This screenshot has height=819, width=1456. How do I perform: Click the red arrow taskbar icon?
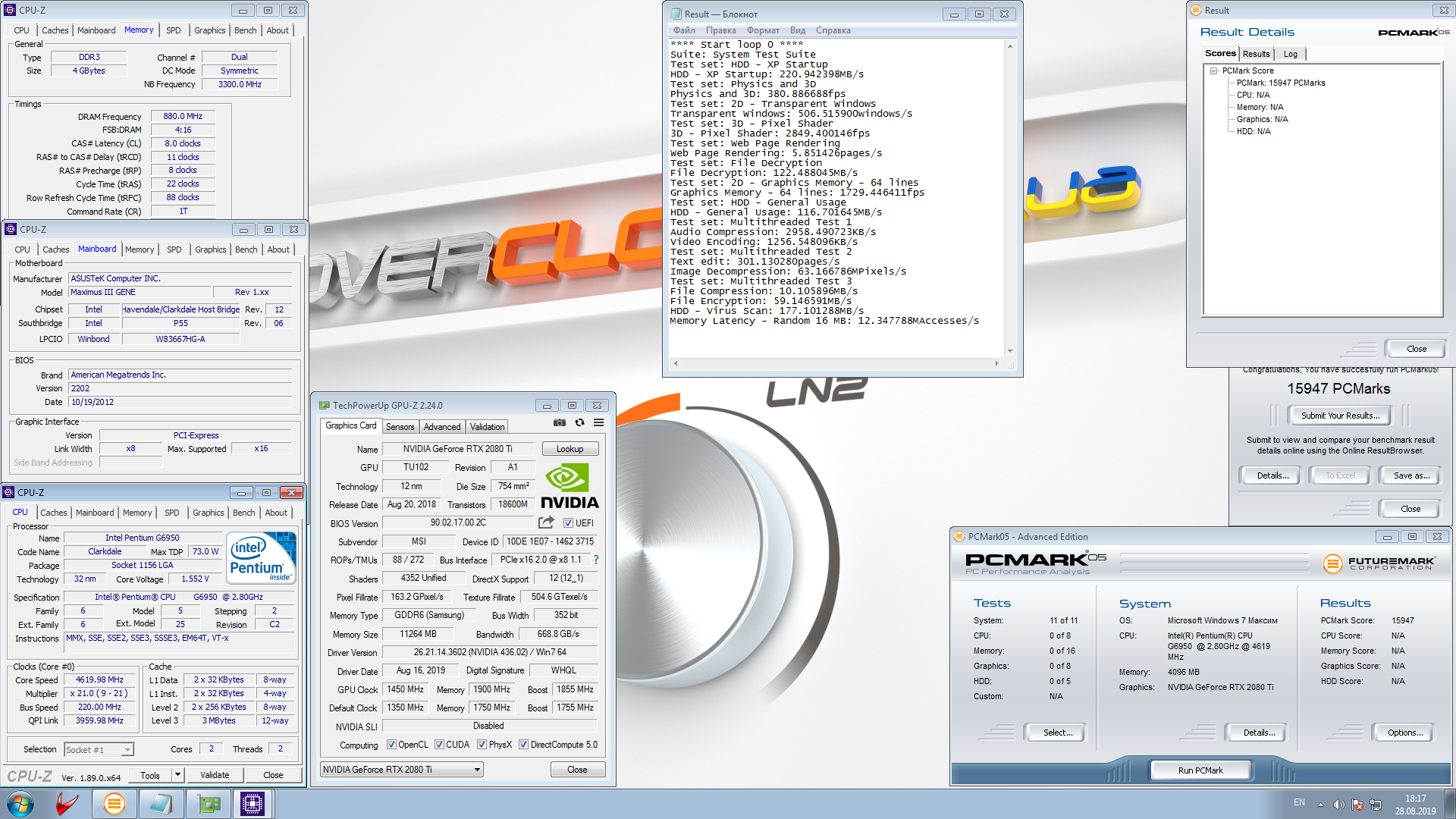click(x=67, y=804)
